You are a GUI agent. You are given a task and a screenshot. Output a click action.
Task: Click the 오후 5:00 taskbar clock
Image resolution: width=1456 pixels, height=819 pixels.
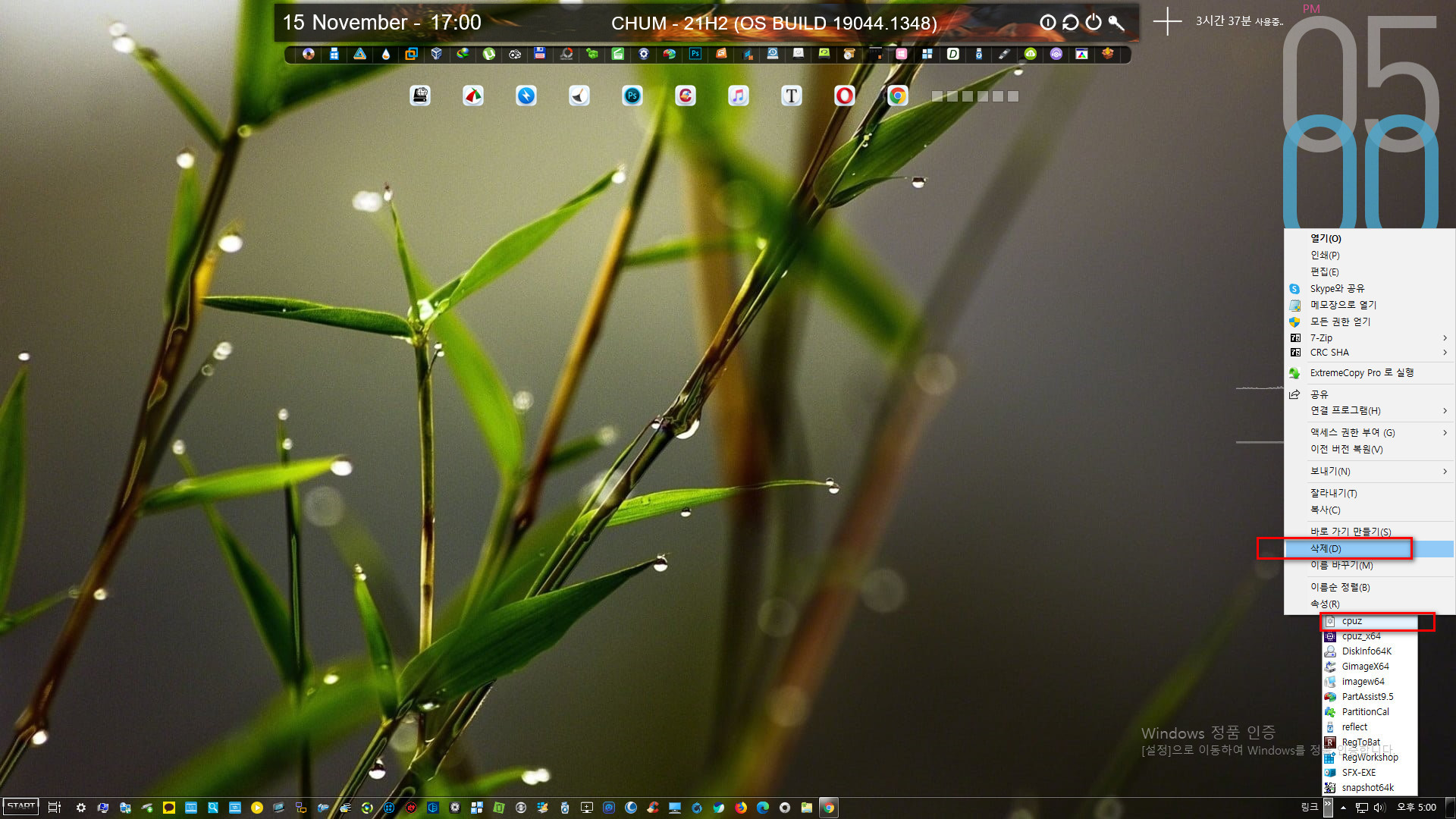(x=1417, y=808)
